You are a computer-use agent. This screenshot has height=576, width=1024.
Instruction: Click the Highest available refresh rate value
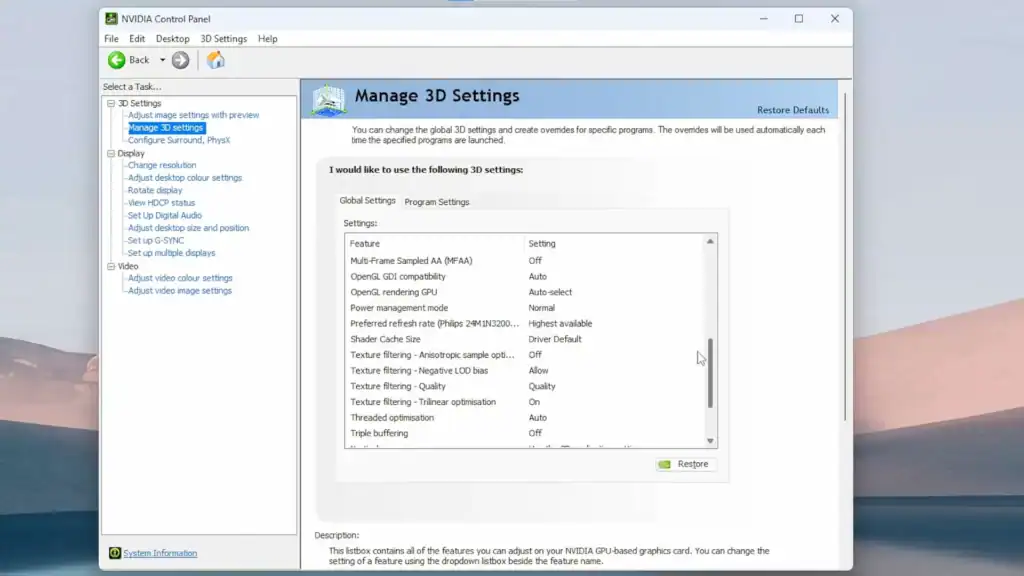pos(560,323)
